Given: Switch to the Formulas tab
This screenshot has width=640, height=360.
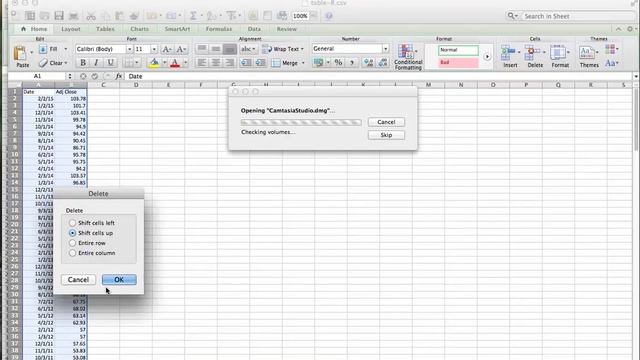Looking at the screenshot, I should pyautogui.click(x=219, y=29).
